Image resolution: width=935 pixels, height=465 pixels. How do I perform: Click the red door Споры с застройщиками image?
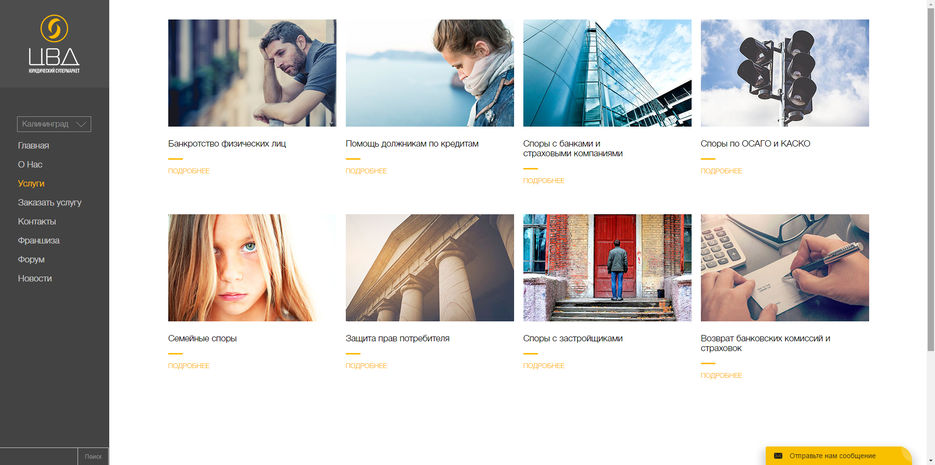point(607,268)
